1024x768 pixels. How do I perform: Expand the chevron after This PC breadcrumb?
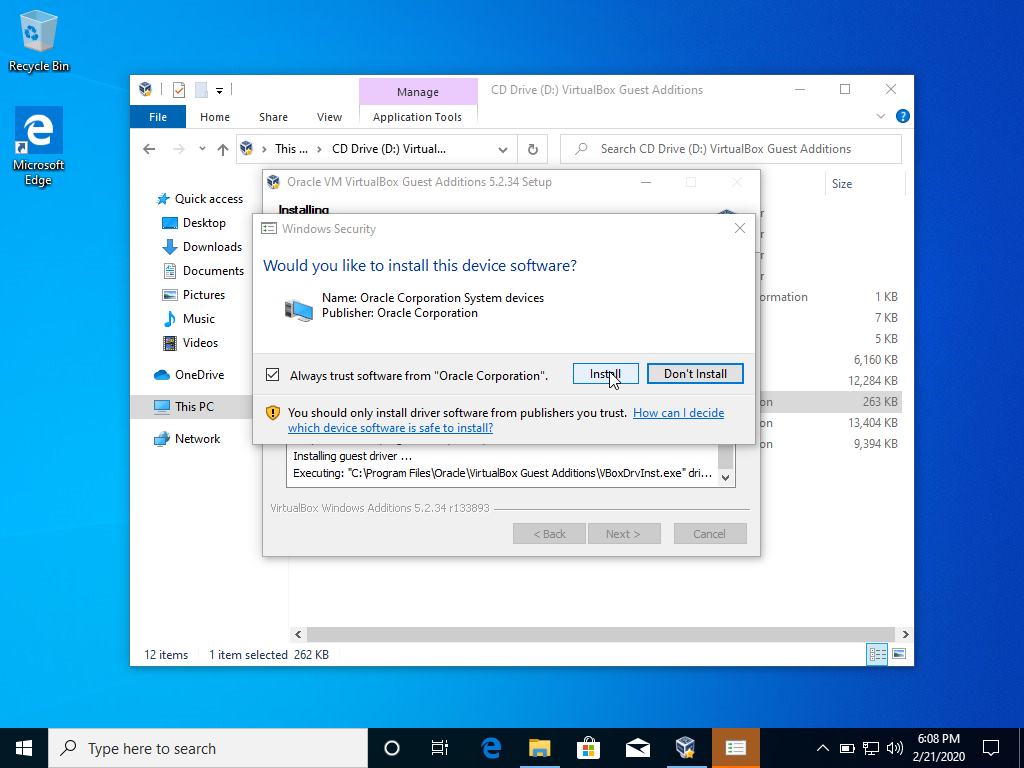(319, 150)
